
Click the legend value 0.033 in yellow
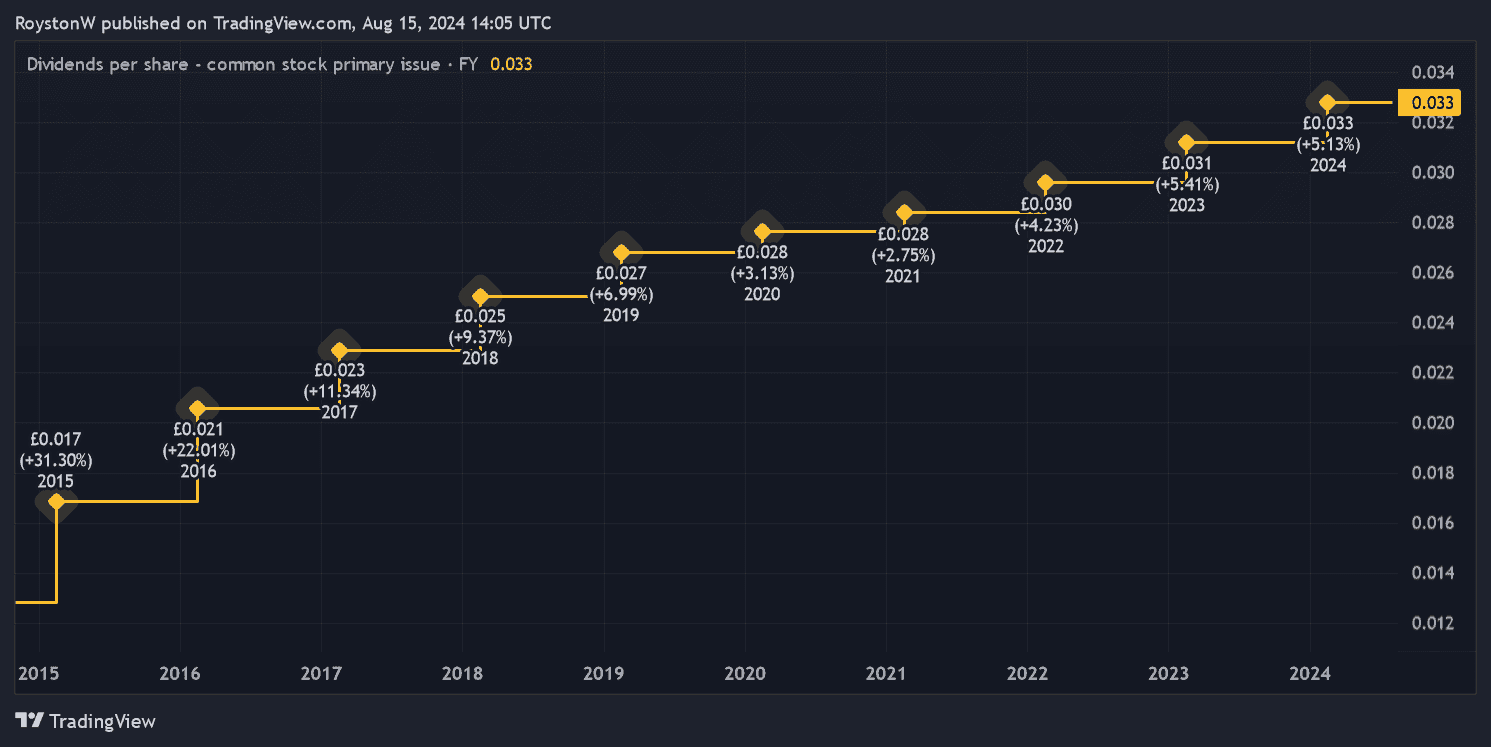pyautogui.click(x=511, y=64)
